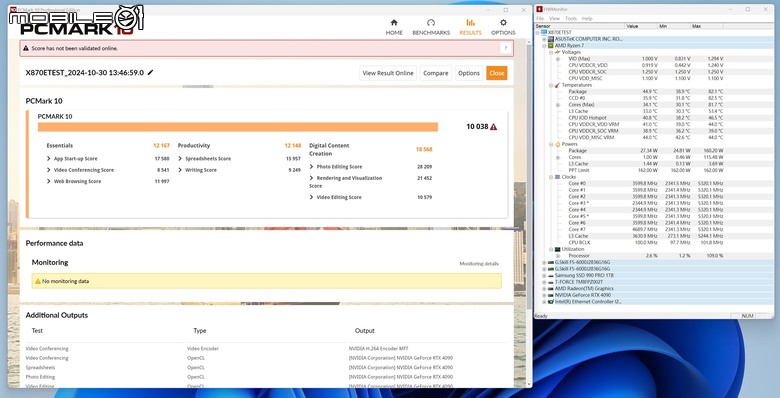
Task: Expand the Spreadsheets Score chevron
Action: [x=181, y=159]
